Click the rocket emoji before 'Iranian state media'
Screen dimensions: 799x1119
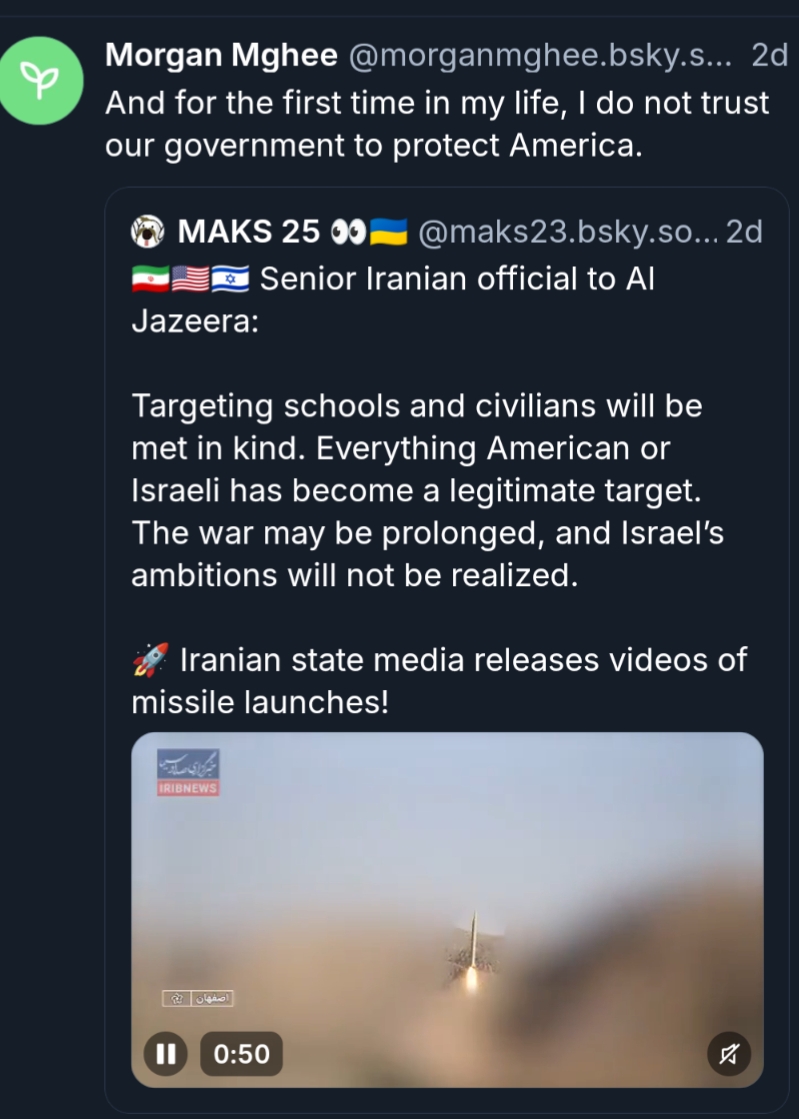point(149,661)
